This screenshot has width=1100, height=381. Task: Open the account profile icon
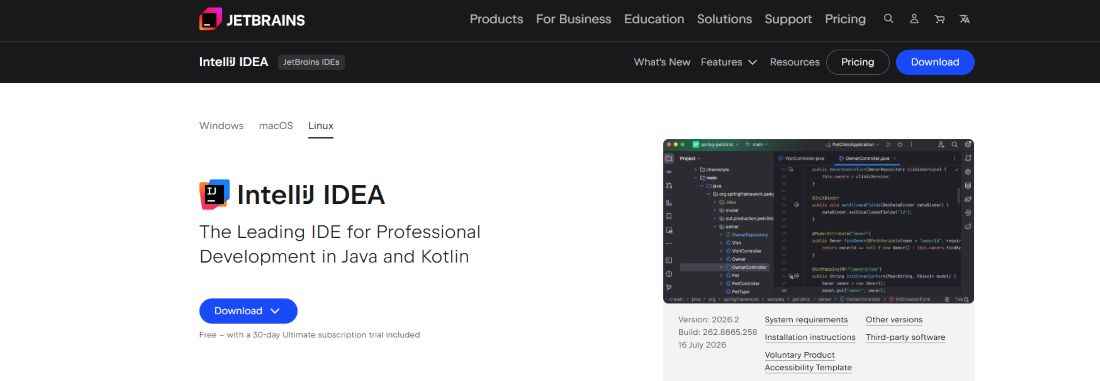point(914,19)
